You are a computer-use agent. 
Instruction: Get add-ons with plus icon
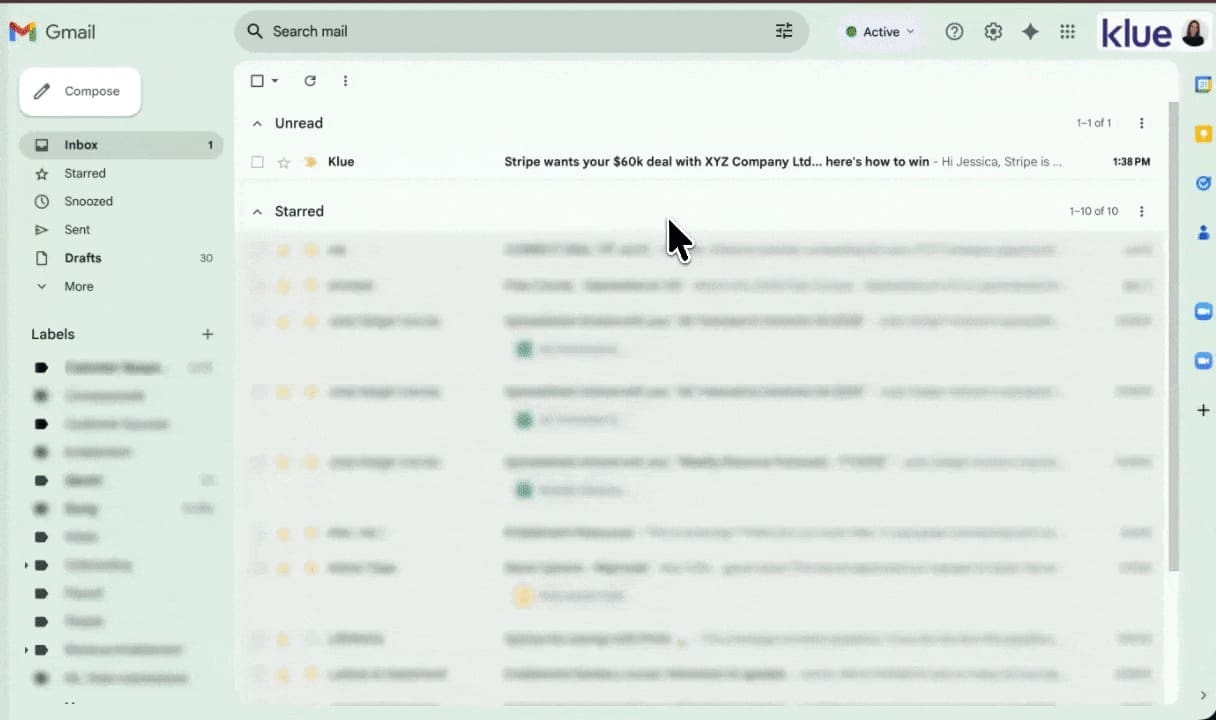tap(1203, 410)
